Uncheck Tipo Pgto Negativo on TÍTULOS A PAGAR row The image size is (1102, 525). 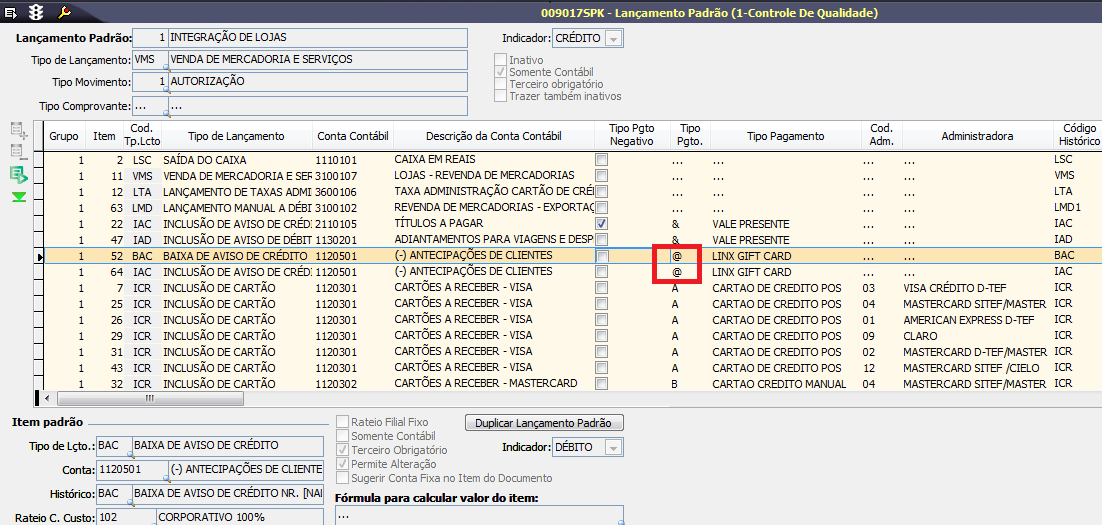[602, 224]
